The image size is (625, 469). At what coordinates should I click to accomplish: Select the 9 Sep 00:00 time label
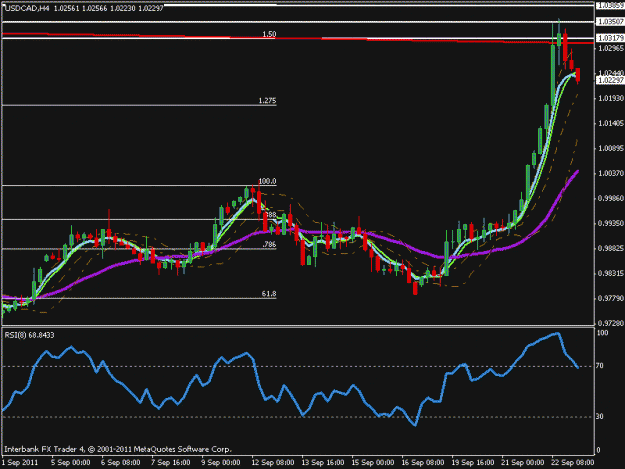pyautogui.click(x=220, y=463)
